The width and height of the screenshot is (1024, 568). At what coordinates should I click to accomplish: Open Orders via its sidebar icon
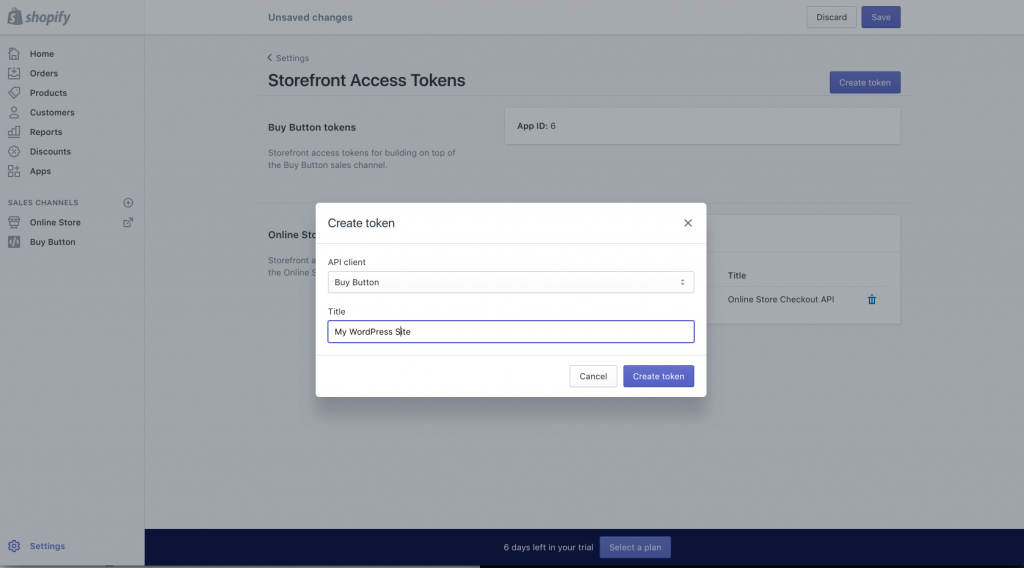(14, 73)
